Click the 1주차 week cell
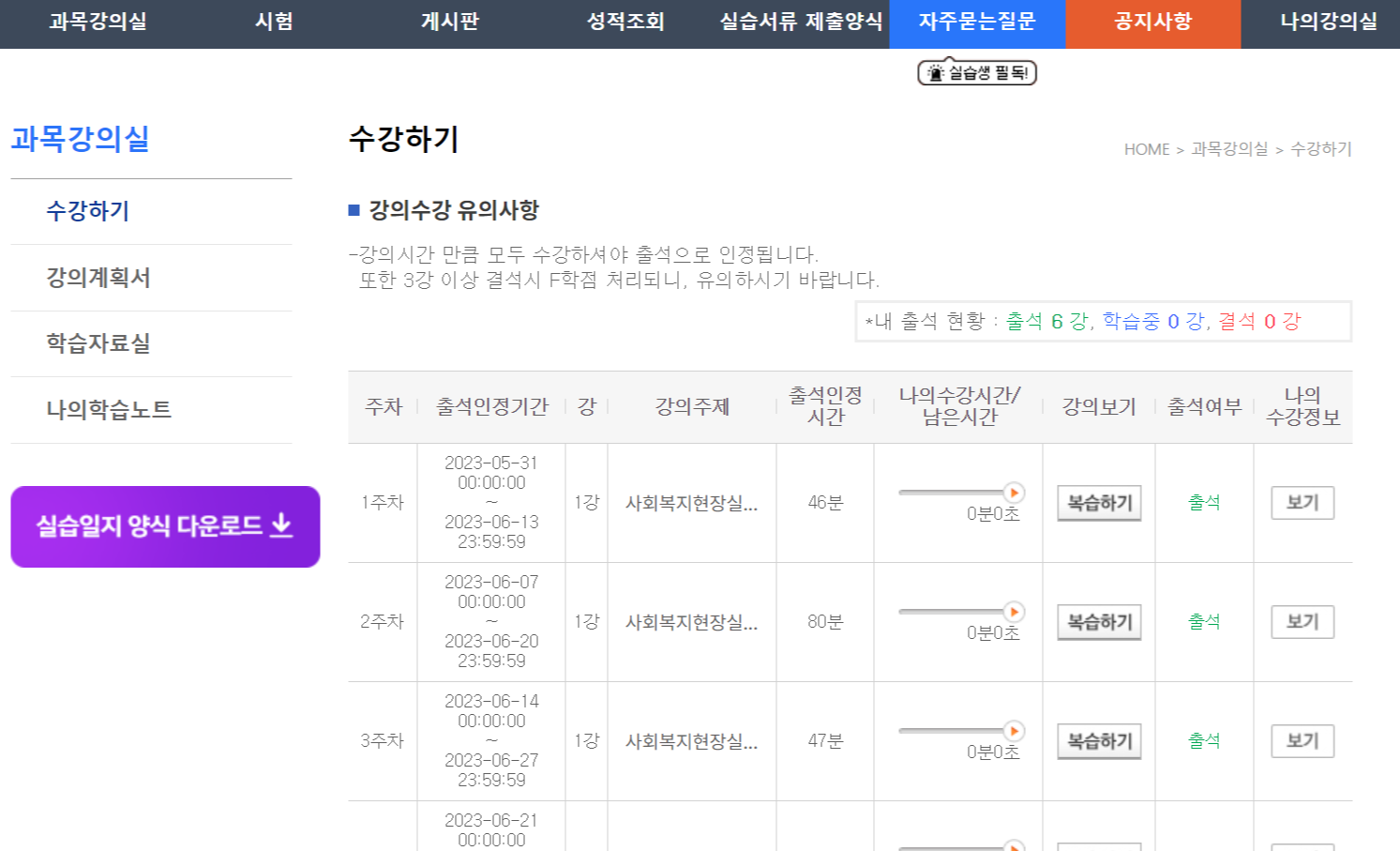Viewport: 1400px width, 851px height. pos(383,503)
